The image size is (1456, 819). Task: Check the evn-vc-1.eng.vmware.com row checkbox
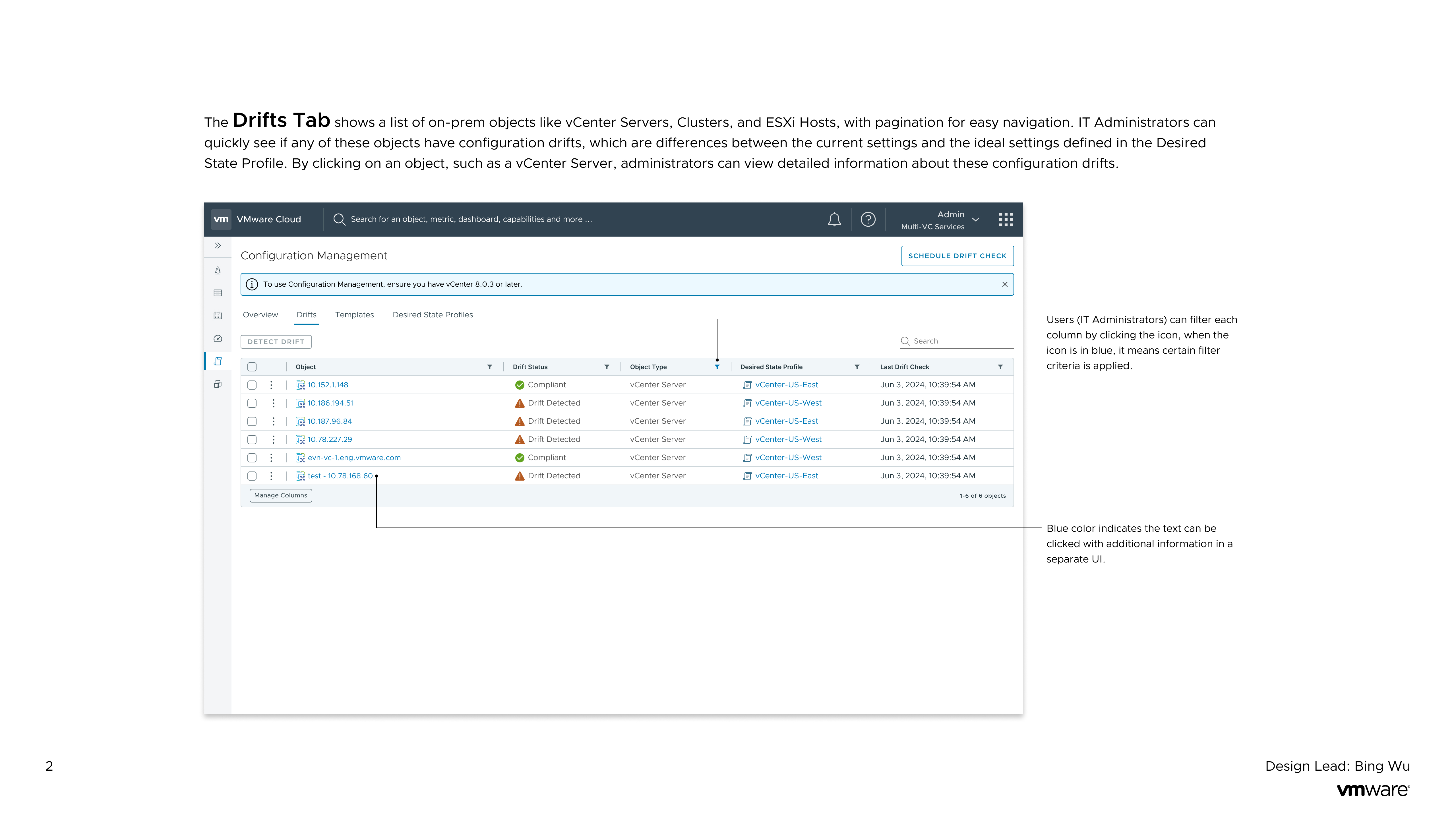pyautogui.click(x=252, y=458)
